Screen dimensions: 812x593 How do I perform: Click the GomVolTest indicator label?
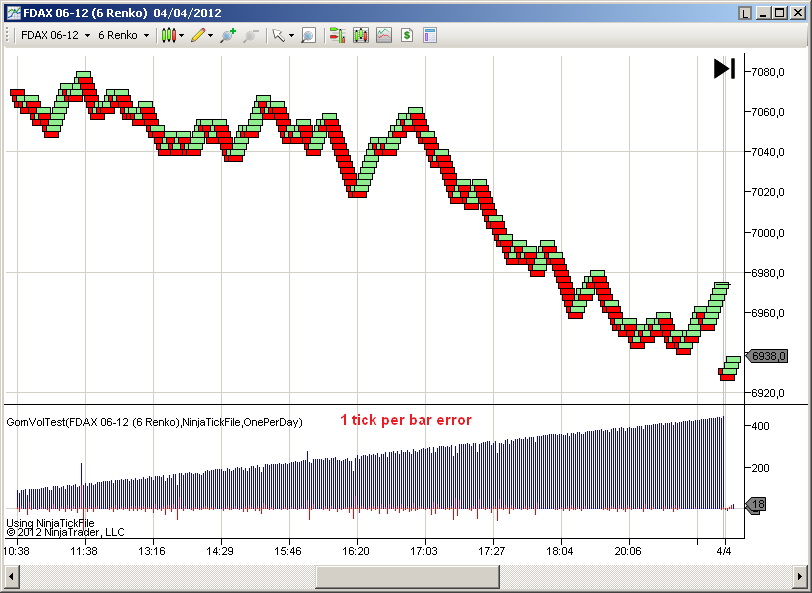pos(154,422)
